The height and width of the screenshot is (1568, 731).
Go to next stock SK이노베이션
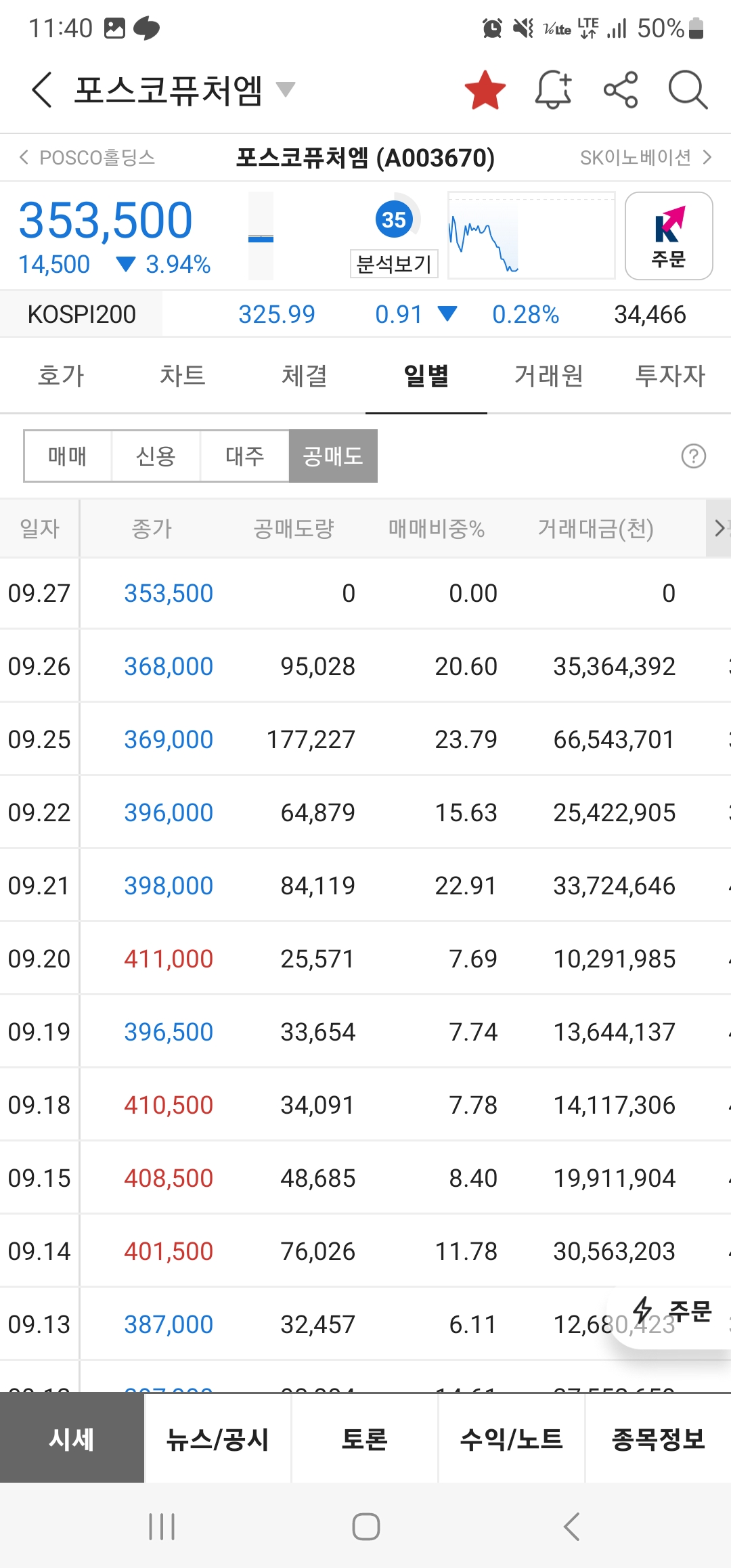[646, 158]
